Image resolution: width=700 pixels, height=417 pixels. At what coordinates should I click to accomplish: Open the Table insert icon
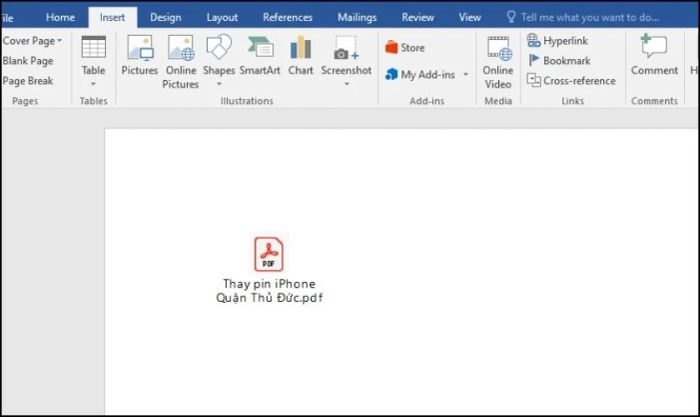click(x=93, y=47)
